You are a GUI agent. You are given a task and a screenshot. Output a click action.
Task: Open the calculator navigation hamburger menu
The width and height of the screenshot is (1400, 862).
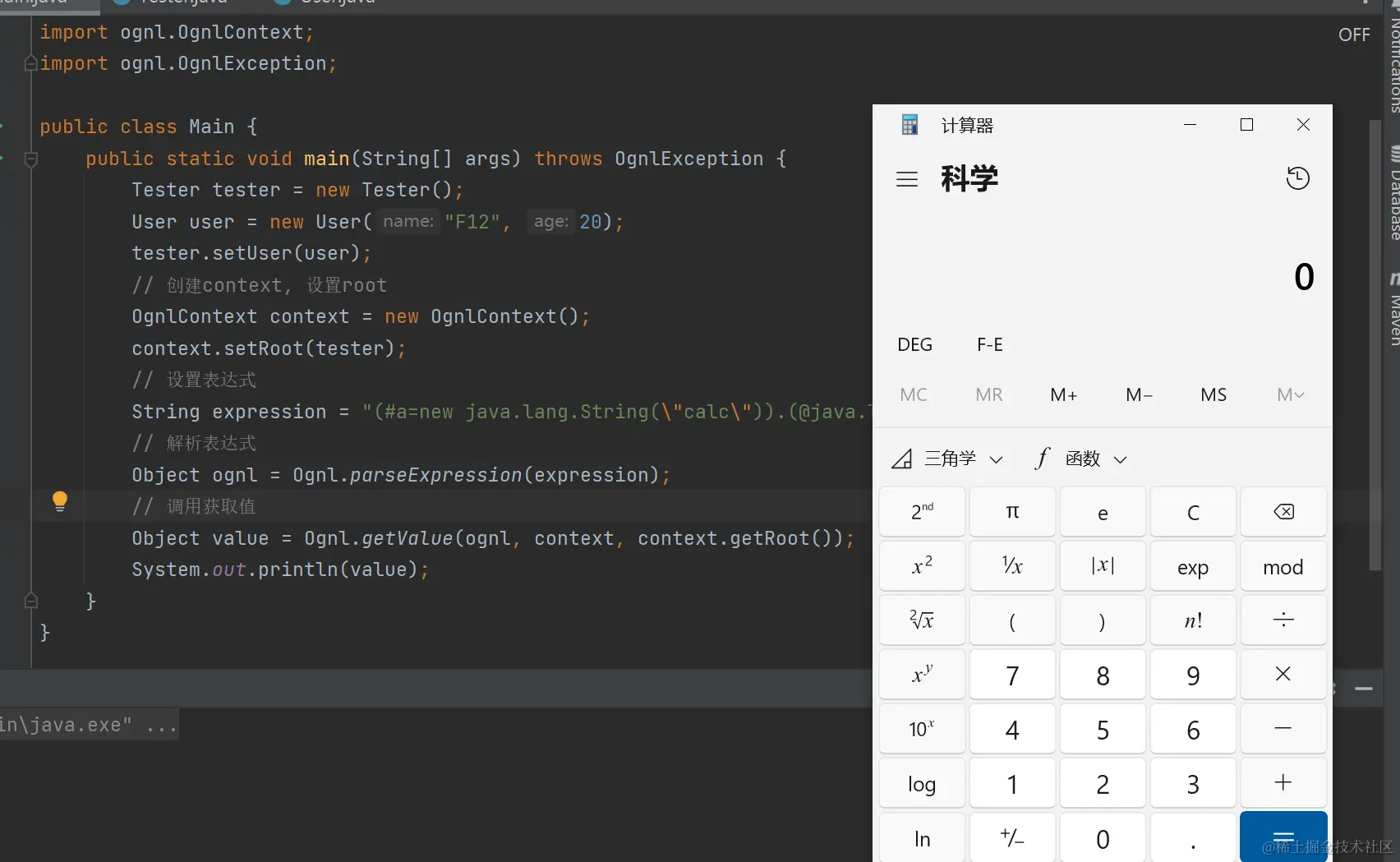pyautogui.click(x=907, y=179)
